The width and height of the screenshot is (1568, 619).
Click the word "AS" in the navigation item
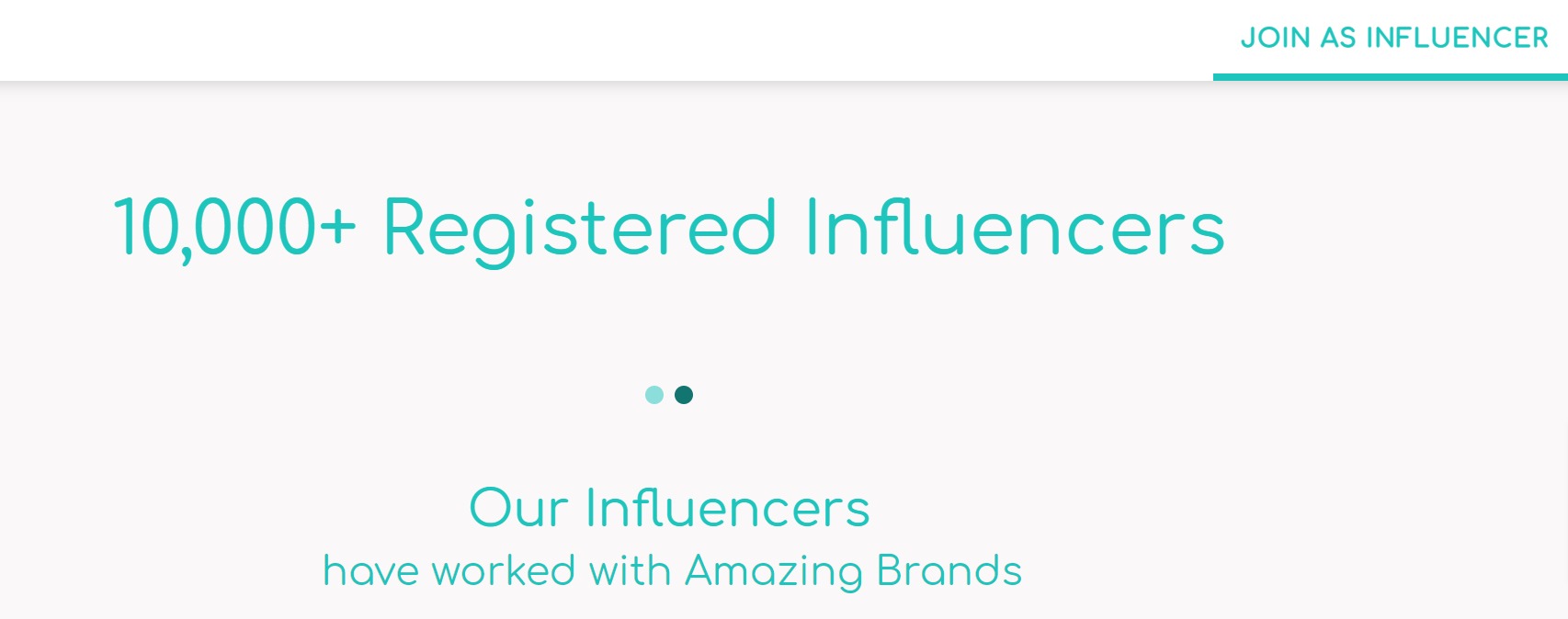1338,38
